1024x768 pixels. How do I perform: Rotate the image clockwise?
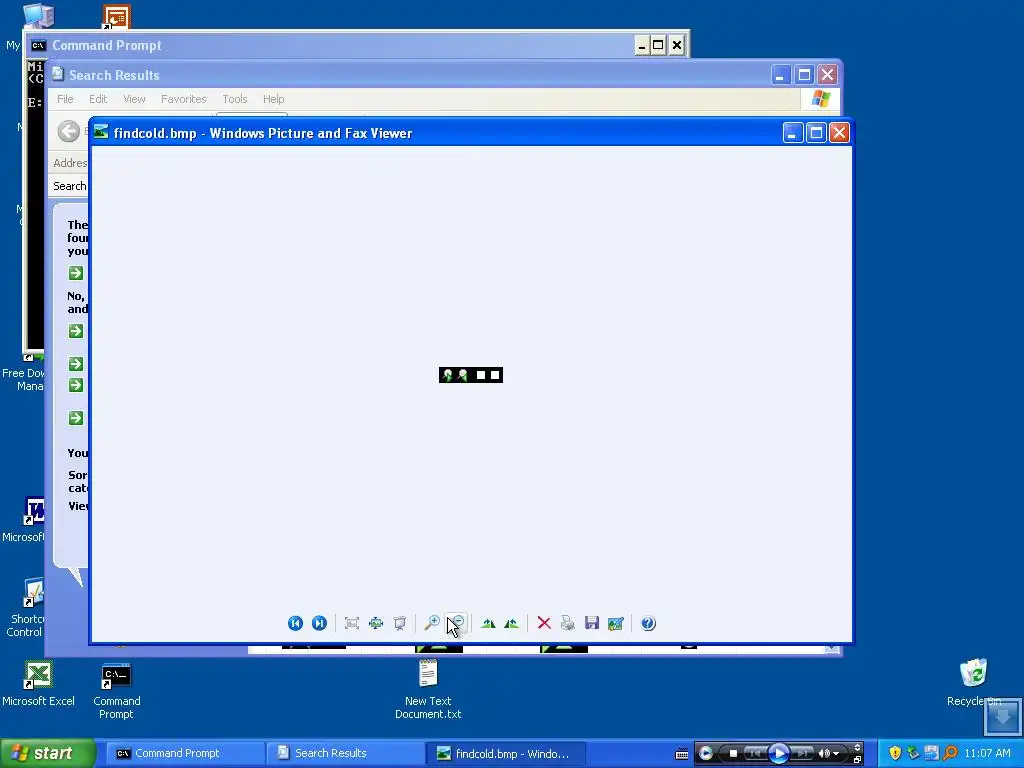click(488, 623)
